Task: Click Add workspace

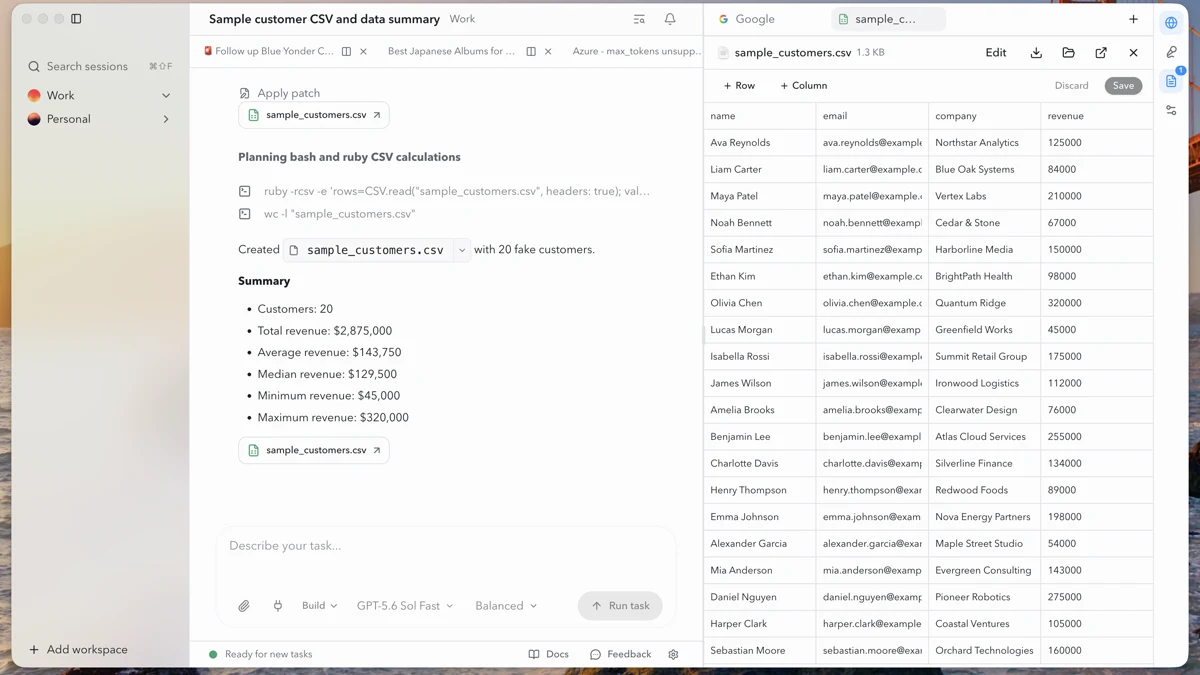Action: tap(78, 650)
